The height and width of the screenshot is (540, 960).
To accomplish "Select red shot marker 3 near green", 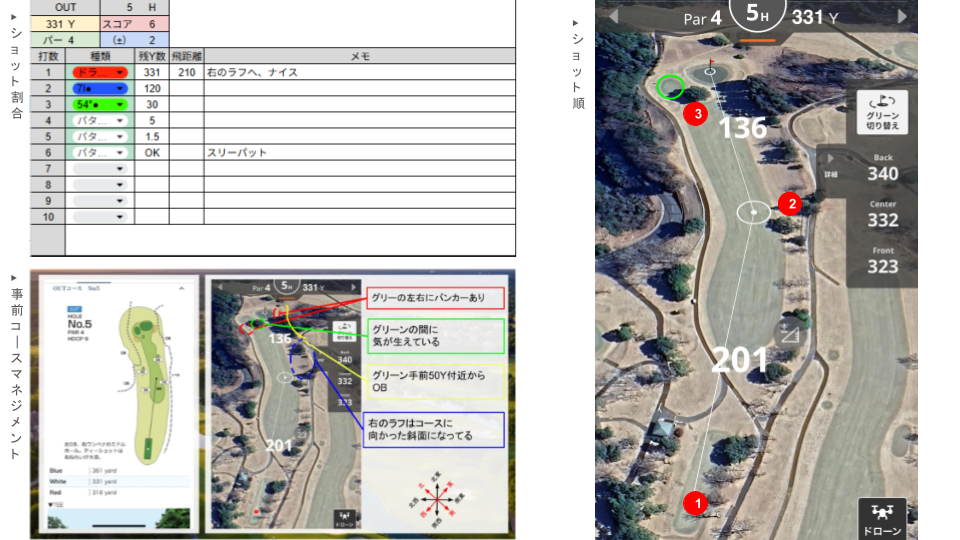I will tap(700, 114).
